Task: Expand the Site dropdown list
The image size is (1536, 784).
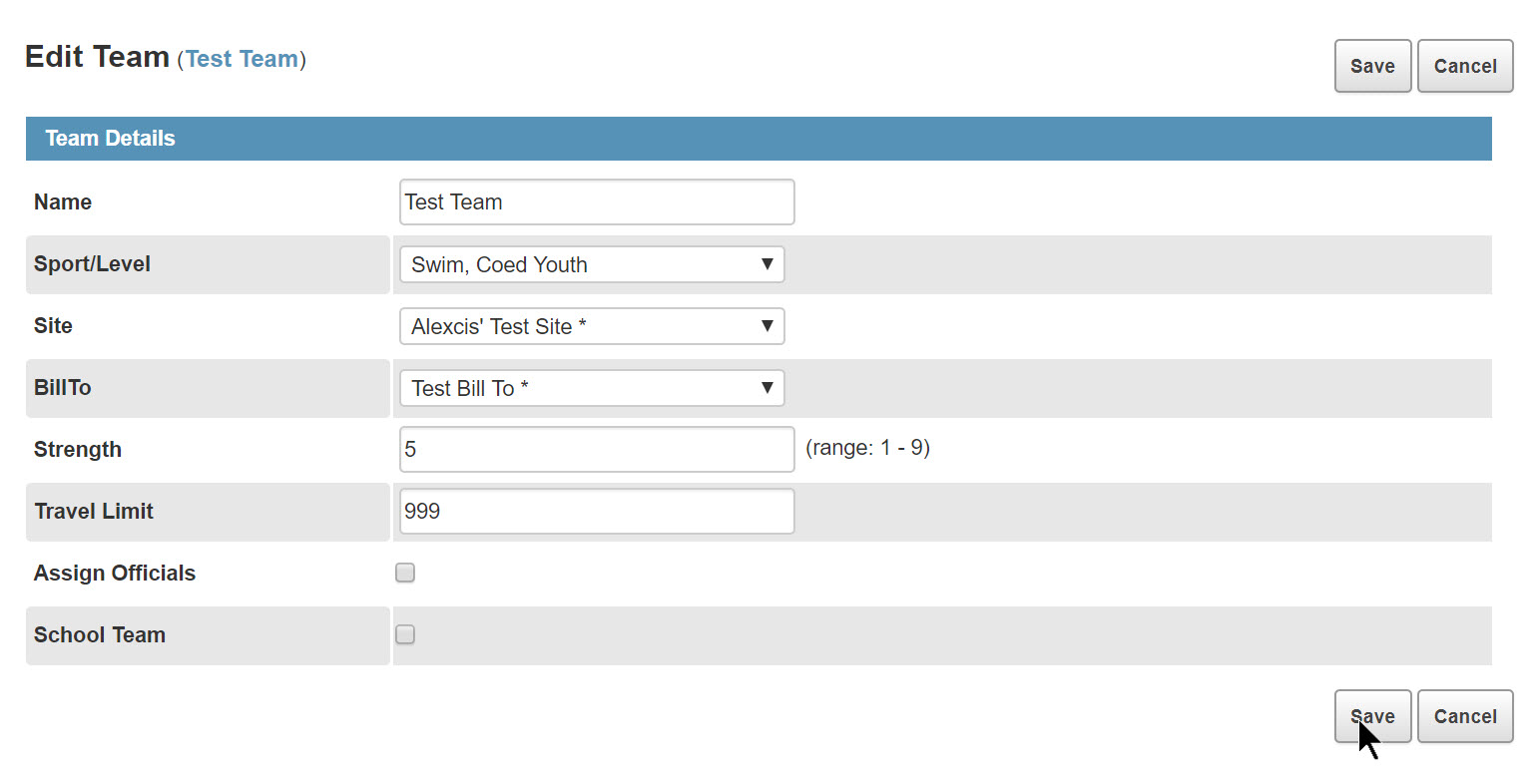Action: [591, 327]
